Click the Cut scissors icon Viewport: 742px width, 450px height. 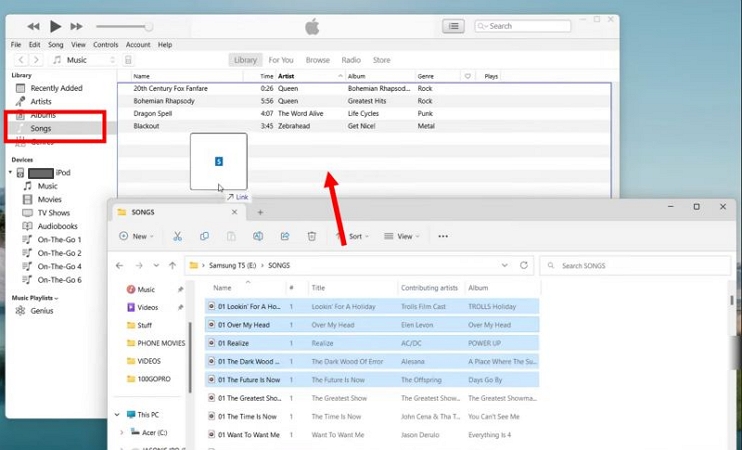coord(177,236)
